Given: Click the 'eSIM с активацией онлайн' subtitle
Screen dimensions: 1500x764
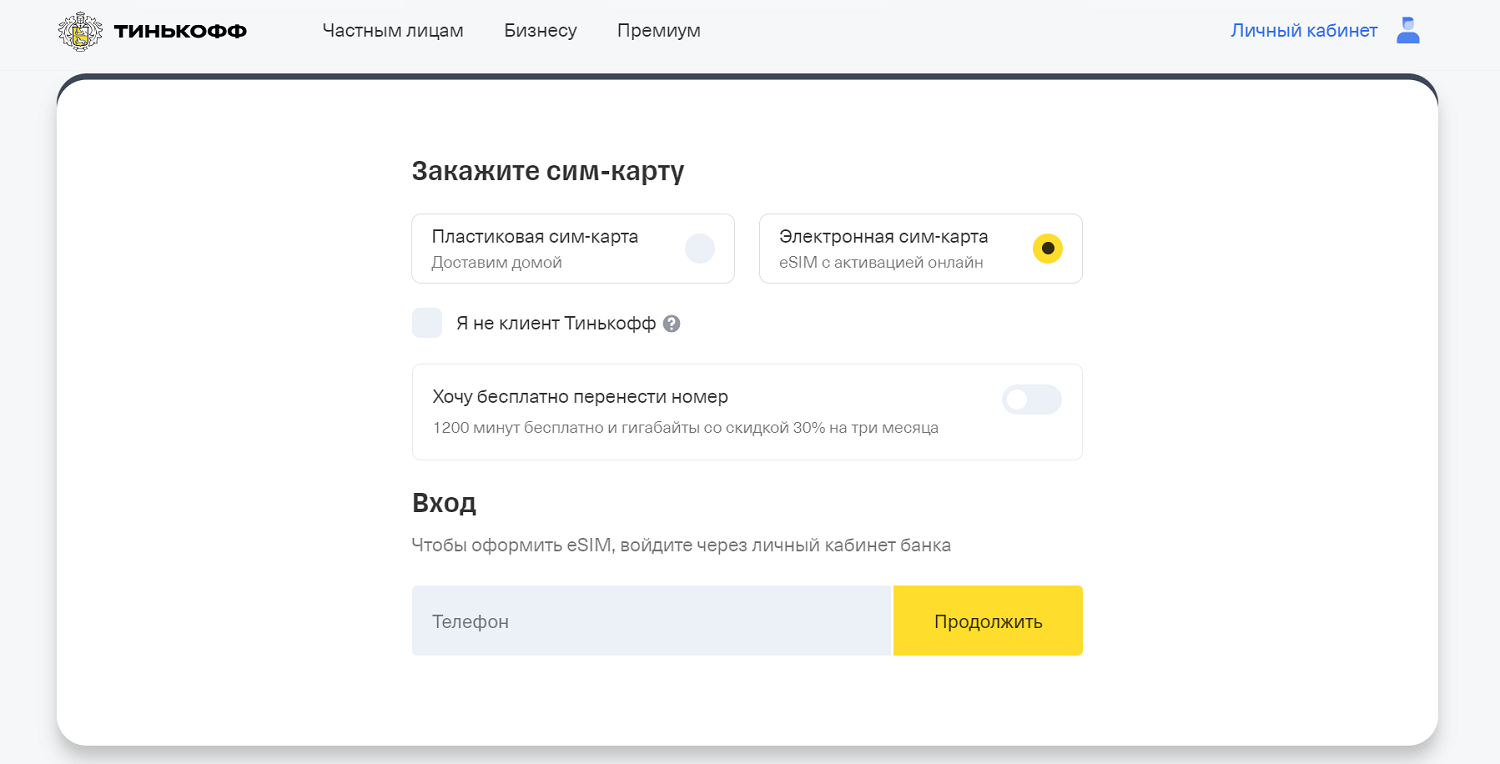Looking at the screenshot, I should pyautogui.click(x=882, y=263).
